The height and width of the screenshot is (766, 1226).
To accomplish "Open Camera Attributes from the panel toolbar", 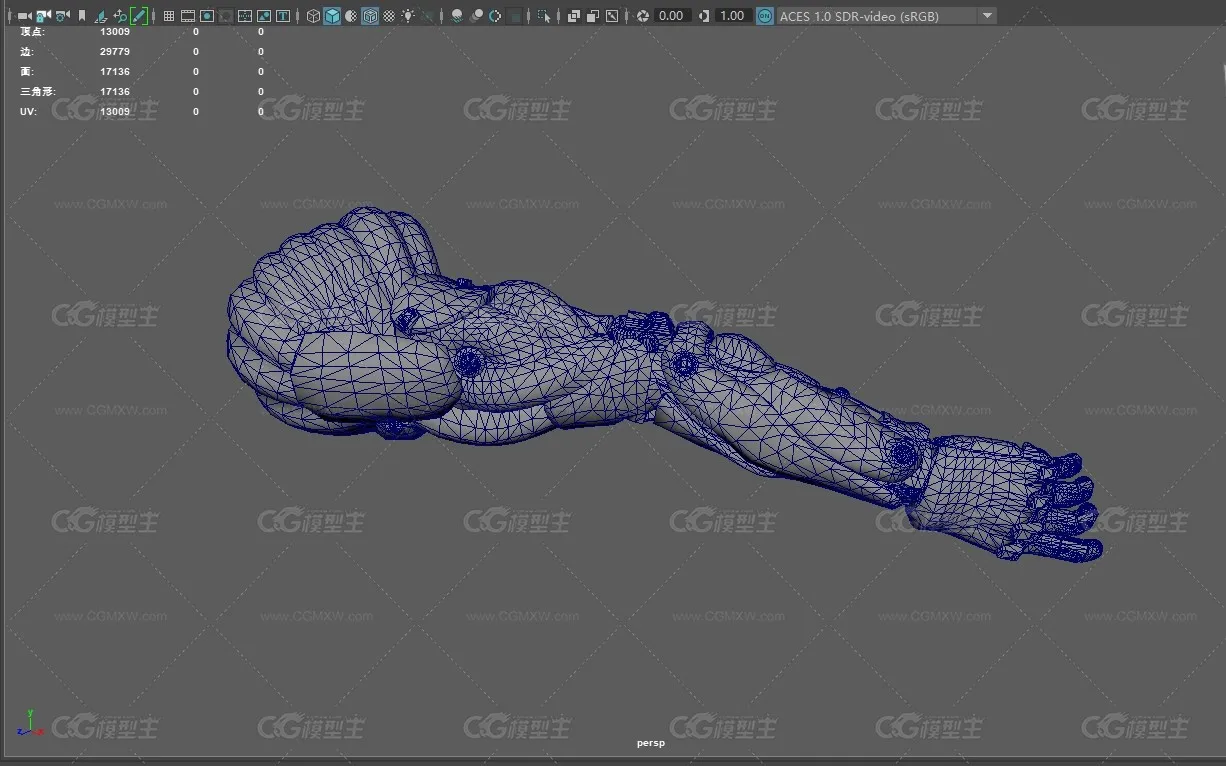I will tap(62, 16).
